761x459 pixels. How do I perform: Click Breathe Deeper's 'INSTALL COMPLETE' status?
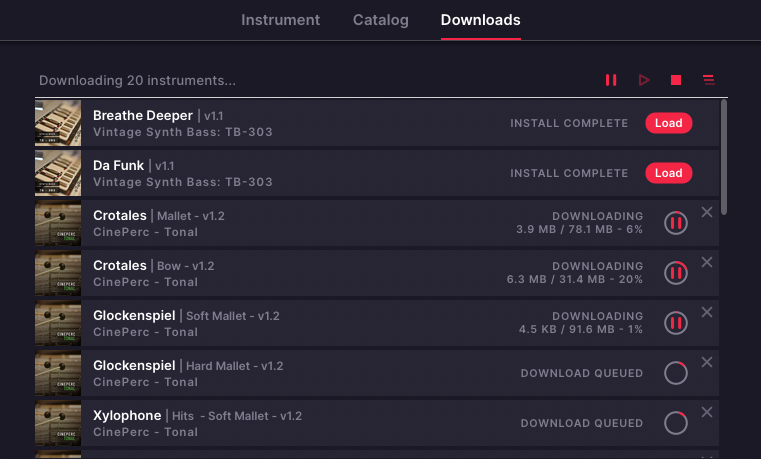[569, 123]
